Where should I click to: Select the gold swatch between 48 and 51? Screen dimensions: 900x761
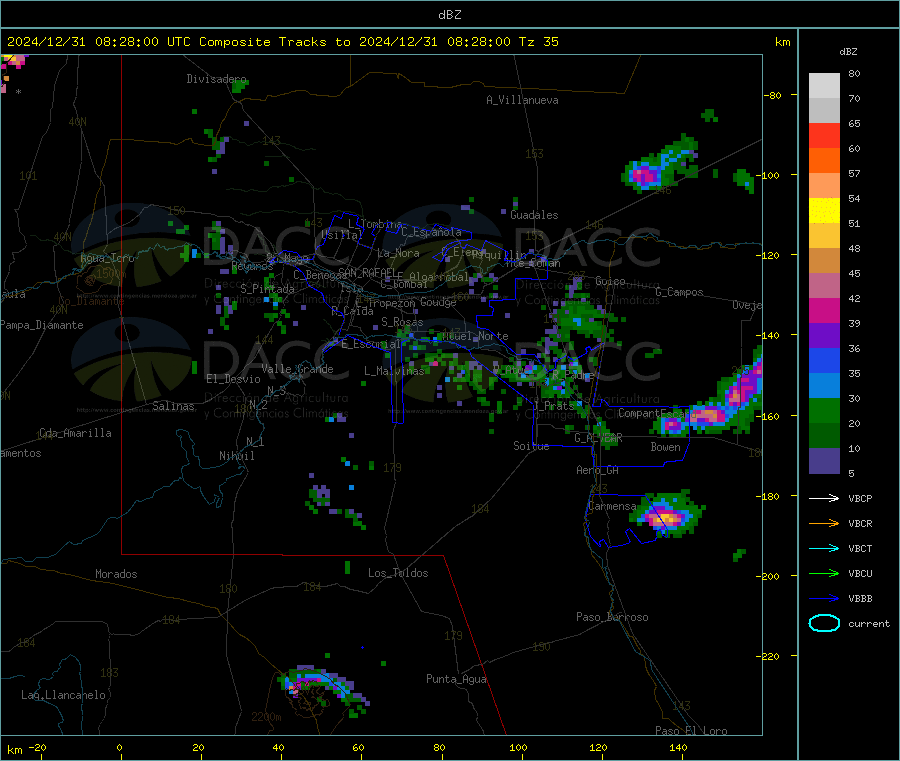[x=824, y=235]
